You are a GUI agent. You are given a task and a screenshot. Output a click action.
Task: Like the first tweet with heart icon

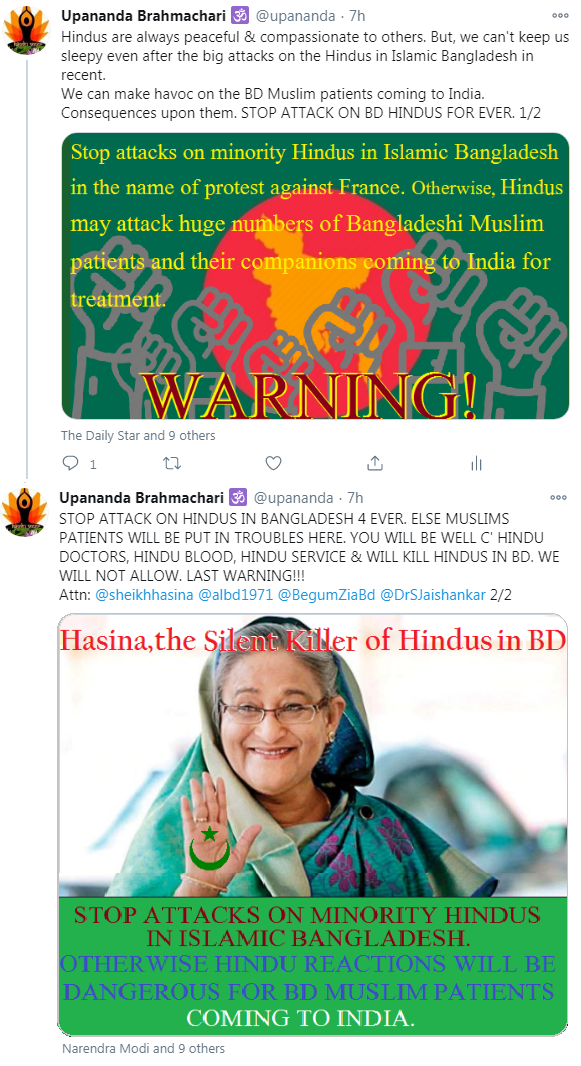(273, 464)
